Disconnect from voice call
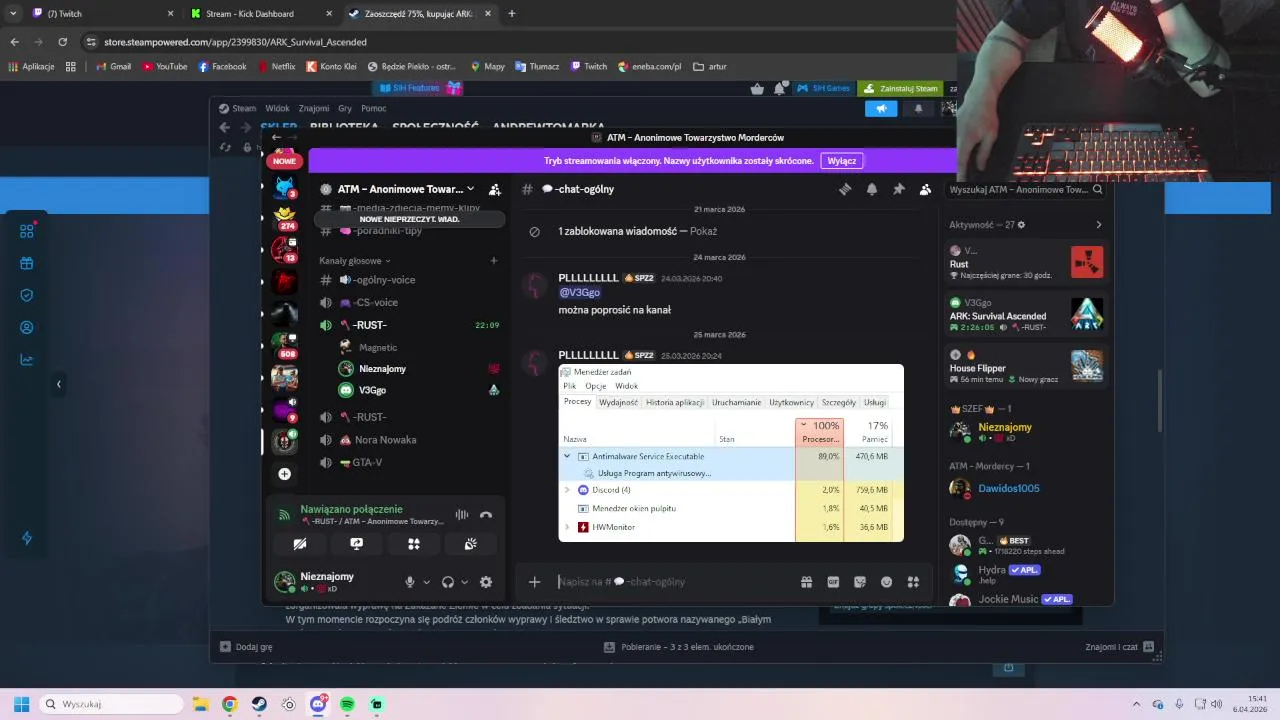Image resolution: width=1280 pixels, height=720 pixels. coord(486,515)
